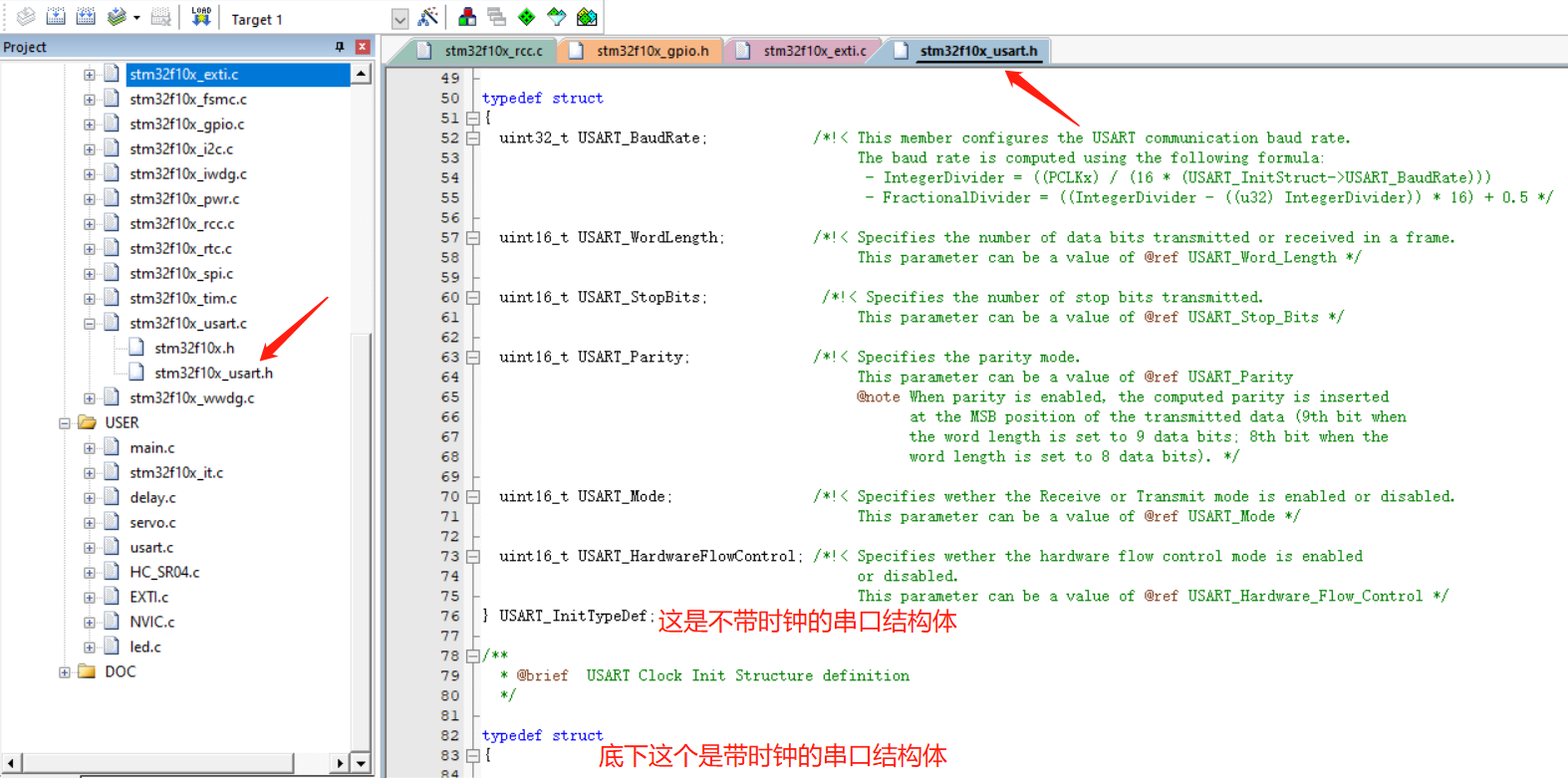Click the Select Software Packs icon

557,17
